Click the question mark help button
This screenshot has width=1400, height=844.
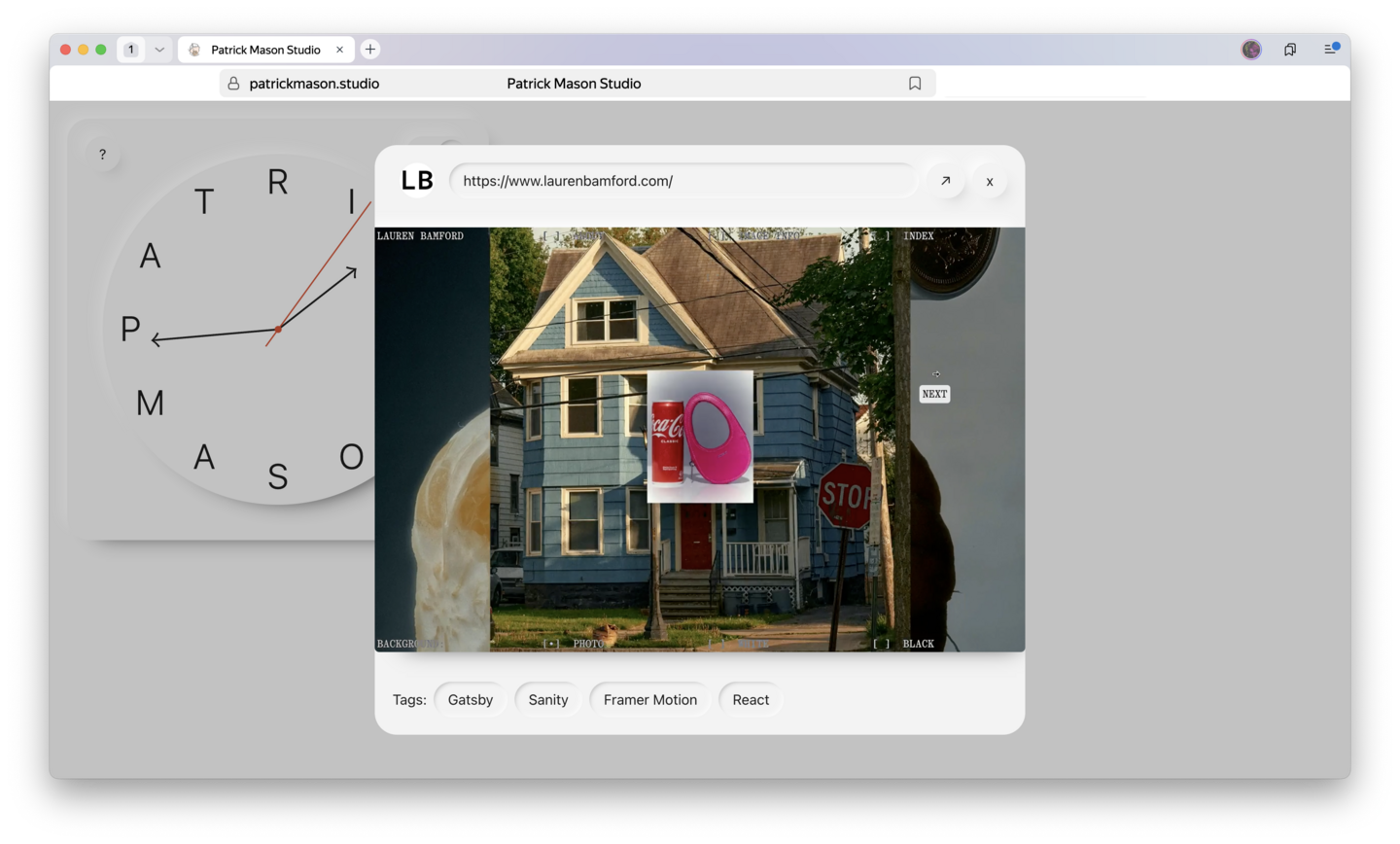tap(102, 155)
